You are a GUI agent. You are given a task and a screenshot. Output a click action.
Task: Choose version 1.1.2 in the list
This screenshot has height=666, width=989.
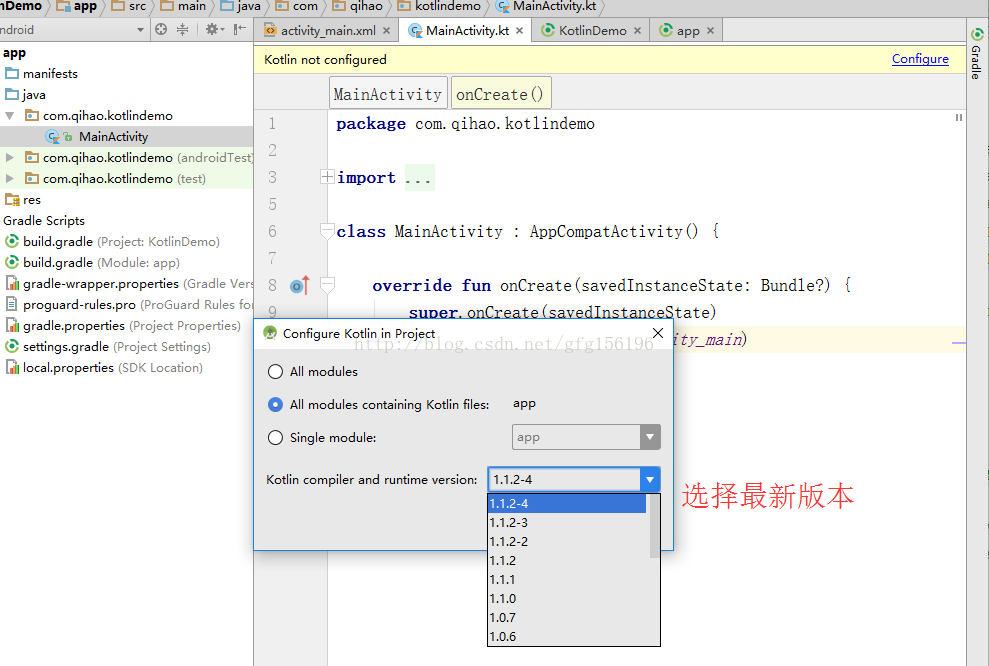(x=567, y=560)
